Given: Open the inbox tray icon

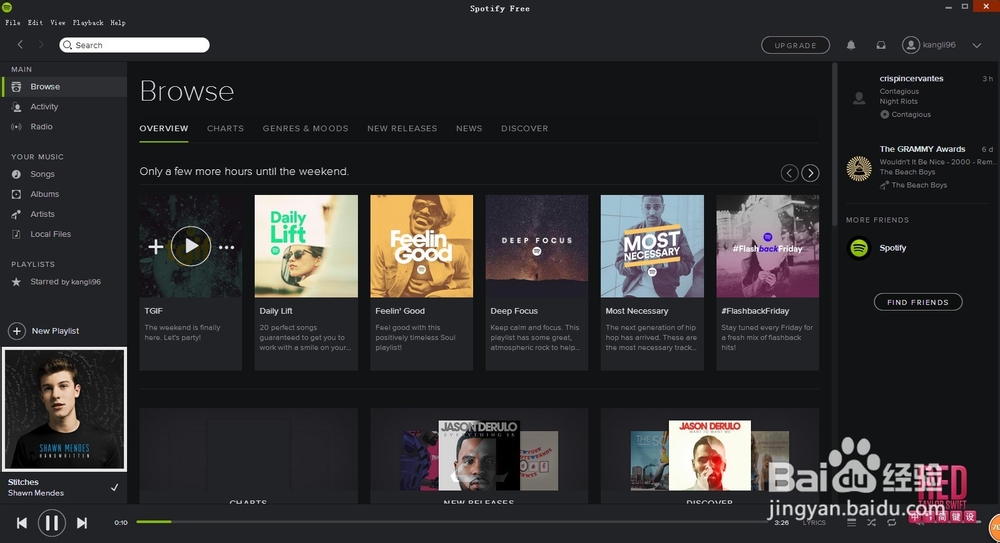Looking at the screenshot, I should 881,45.
